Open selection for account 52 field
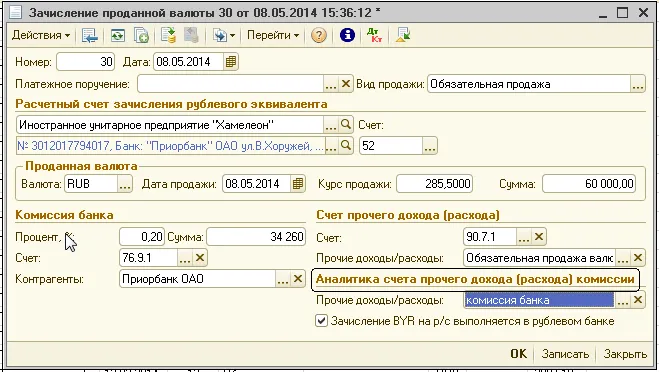Screen dimensions: 659x372 [430, 146]
